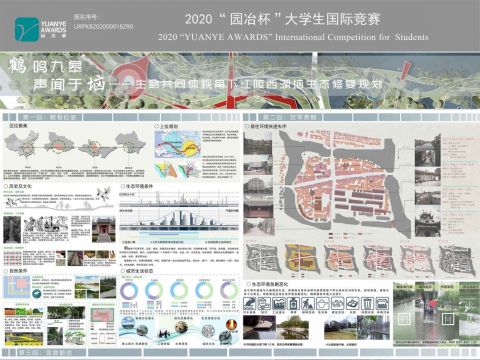Open the black-and-white statue photo
This screenshot has height=360, width=480.
point(12,229)
